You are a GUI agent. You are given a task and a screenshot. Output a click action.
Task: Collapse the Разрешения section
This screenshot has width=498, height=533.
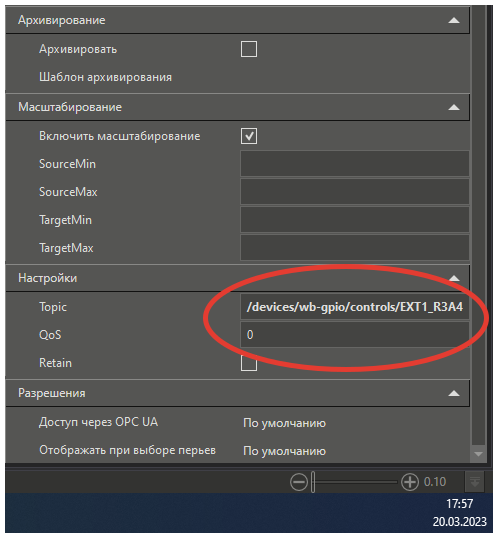[x=454, y=394]
